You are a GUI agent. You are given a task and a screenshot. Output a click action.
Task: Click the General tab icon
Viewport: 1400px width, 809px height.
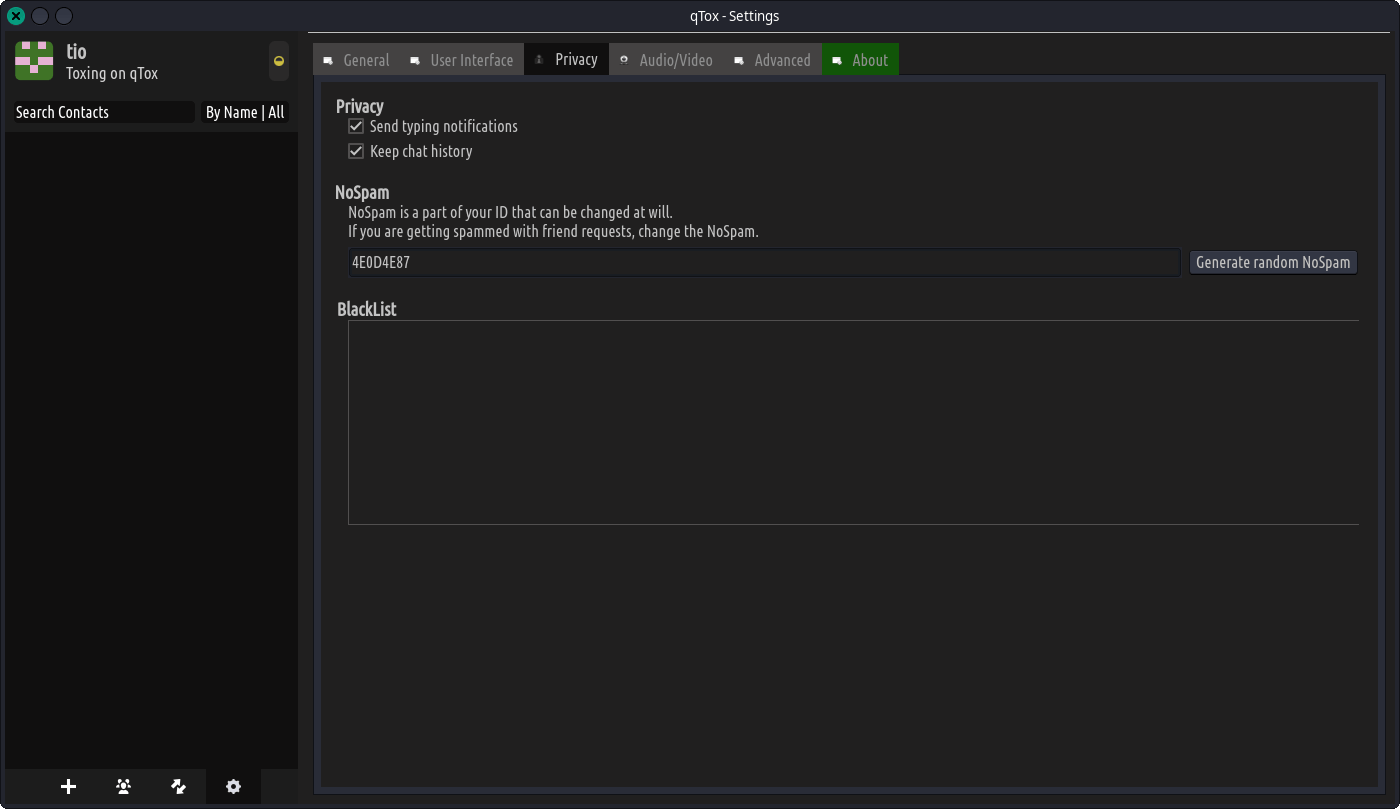tap(328, 61)
